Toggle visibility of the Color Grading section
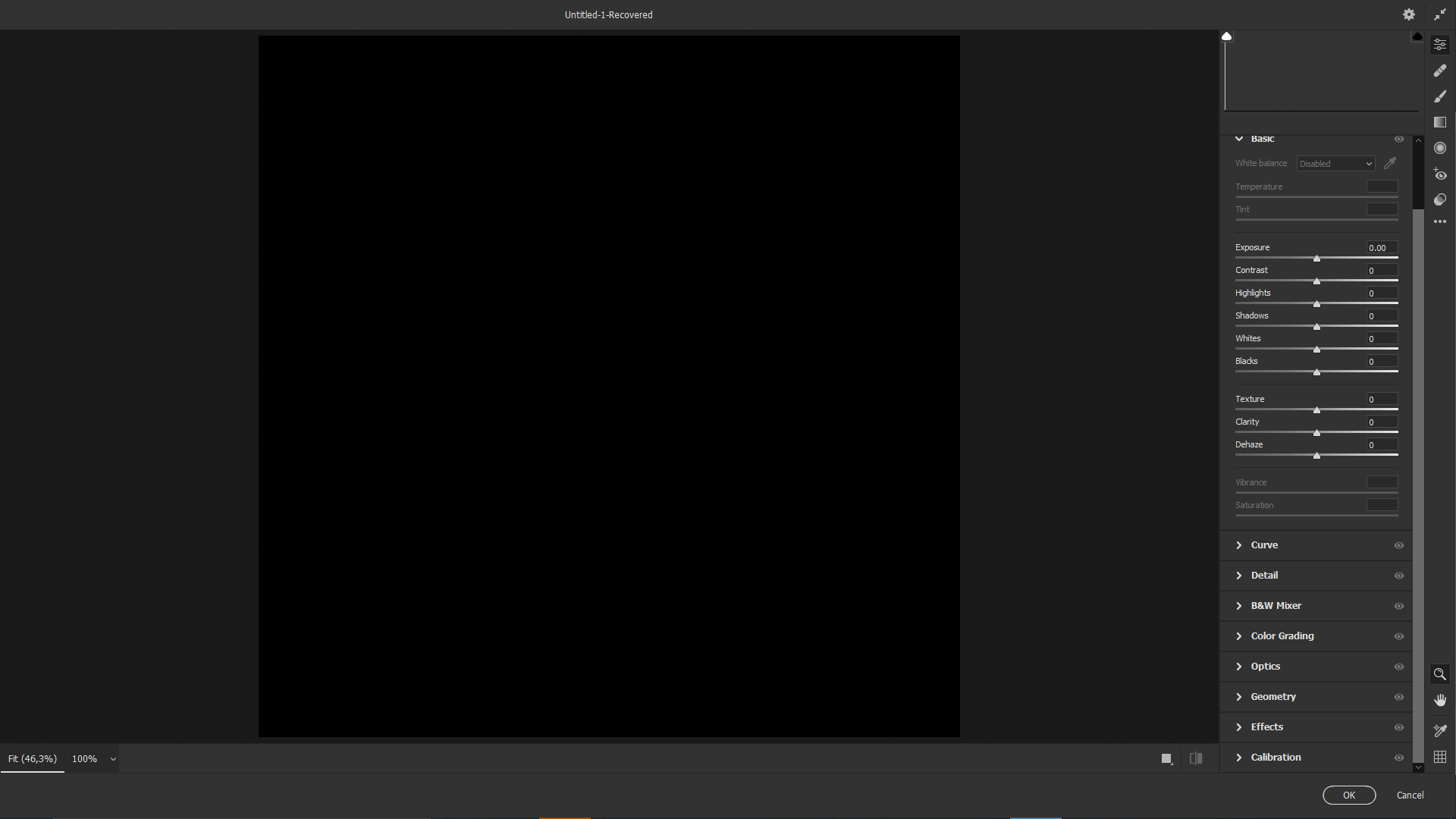This screenshot has width=1456, height=819. [x=1398, y=636]
